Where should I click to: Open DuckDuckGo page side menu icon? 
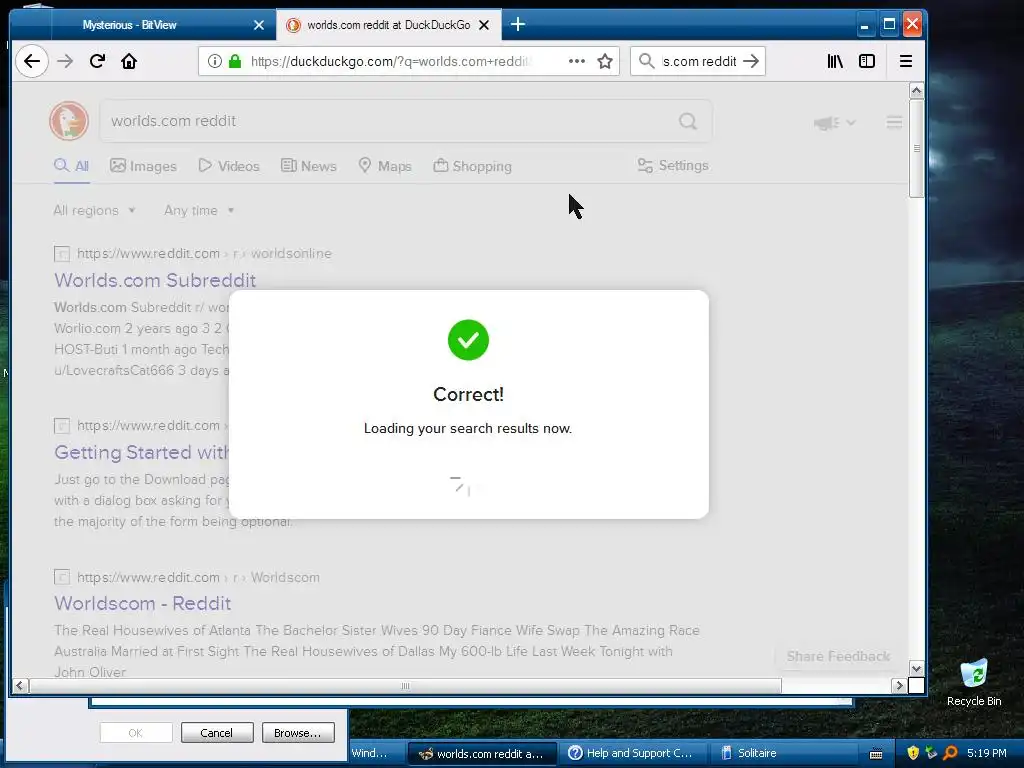894,122
